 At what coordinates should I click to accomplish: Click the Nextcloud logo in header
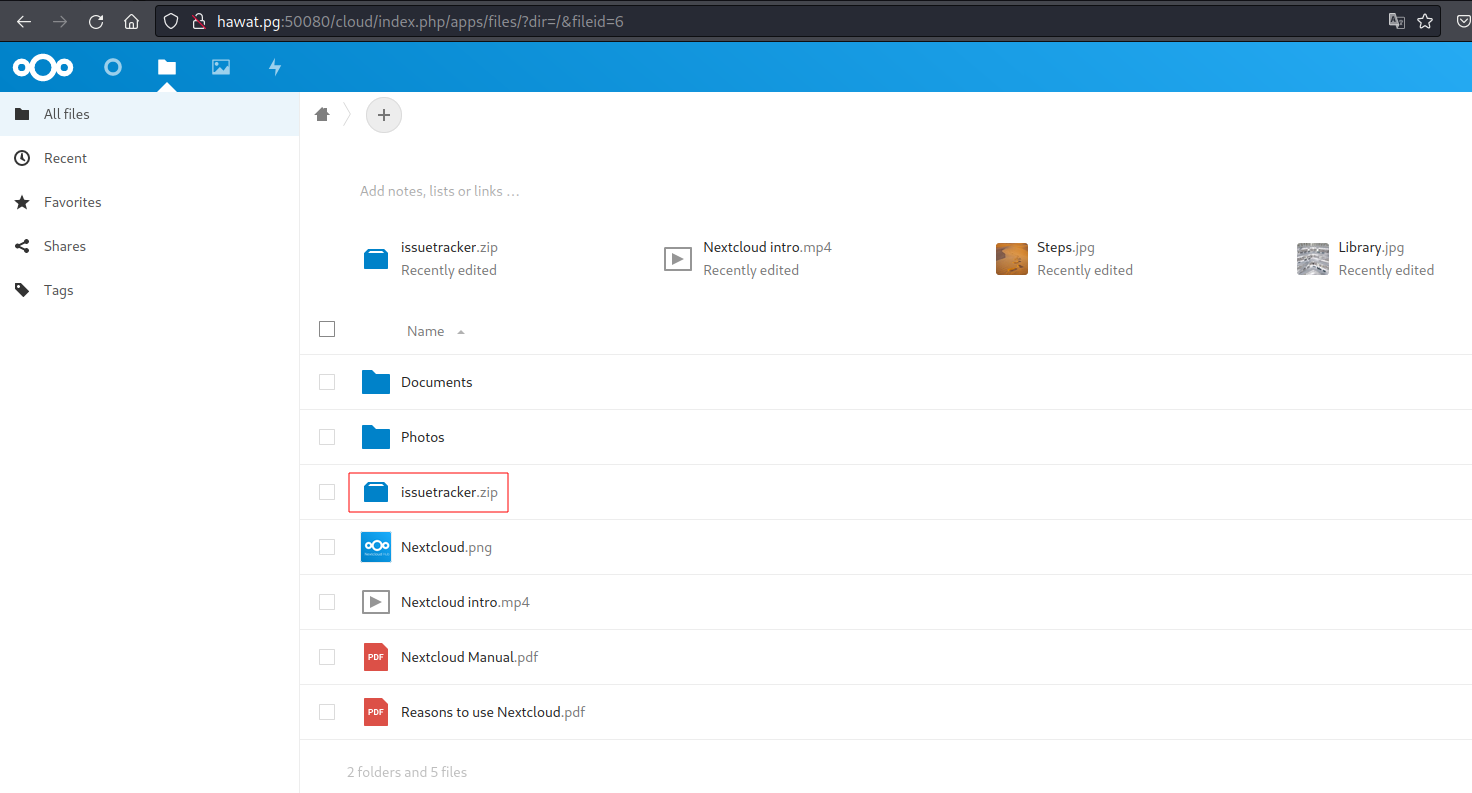point(43,67)
